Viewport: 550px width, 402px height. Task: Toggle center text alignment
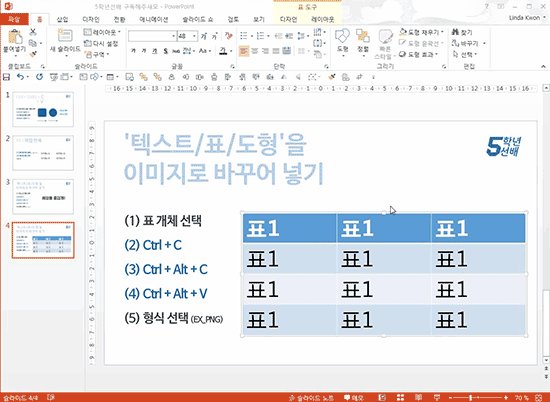click(x=254, y=51)
